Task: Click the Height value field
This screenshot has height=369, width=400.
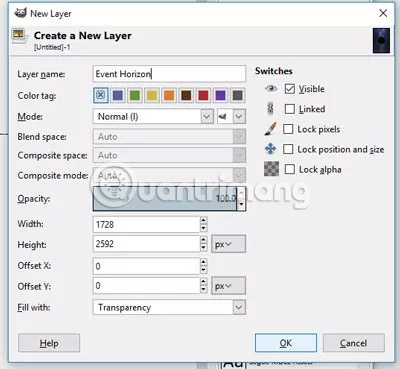Action: tap(146, 244)
